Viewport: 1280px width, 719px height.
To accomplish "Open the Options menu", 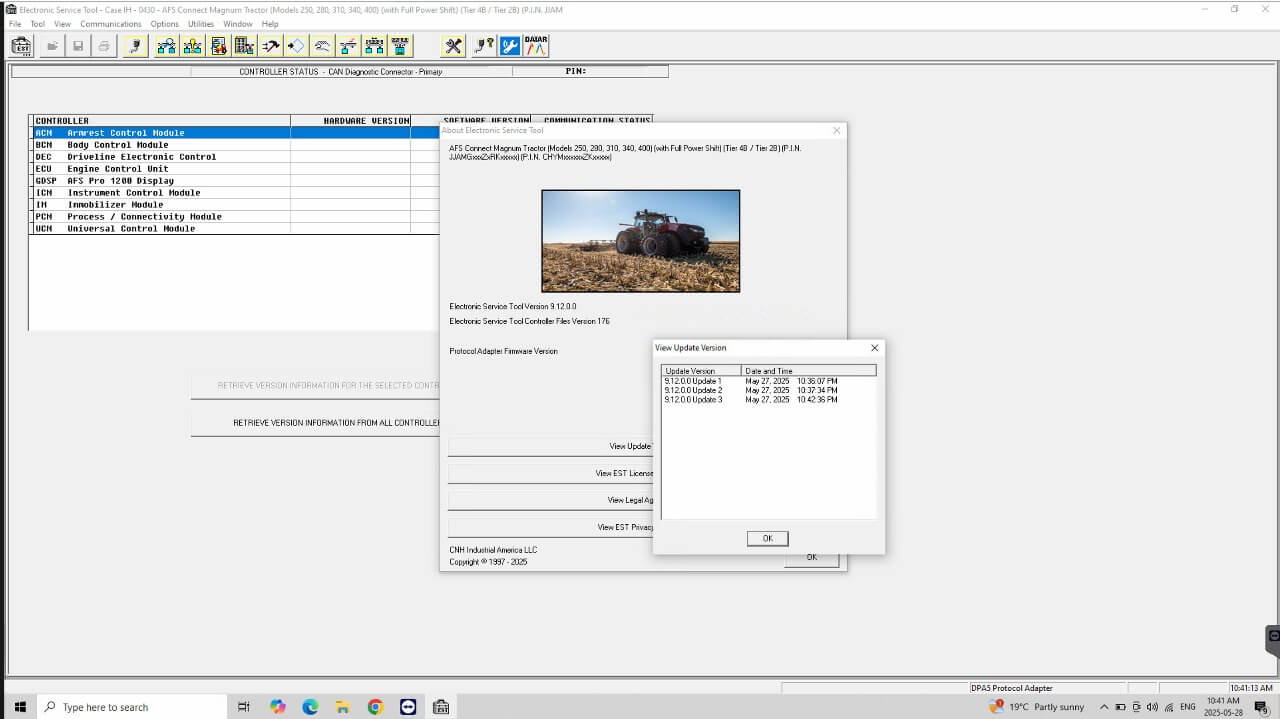I will pos(165,24).
